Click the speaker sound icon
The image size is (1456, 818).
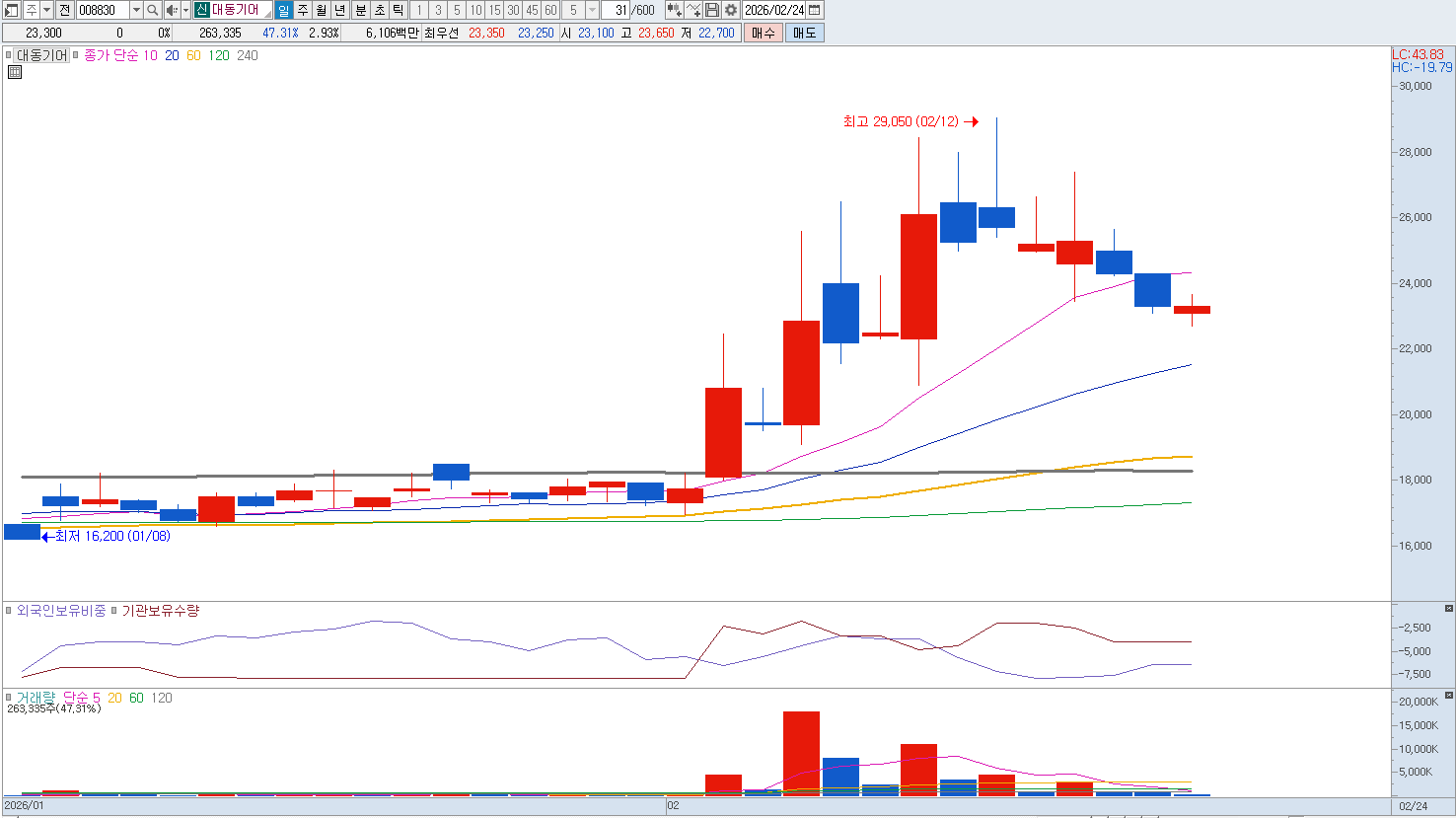[x=172, y=10]
